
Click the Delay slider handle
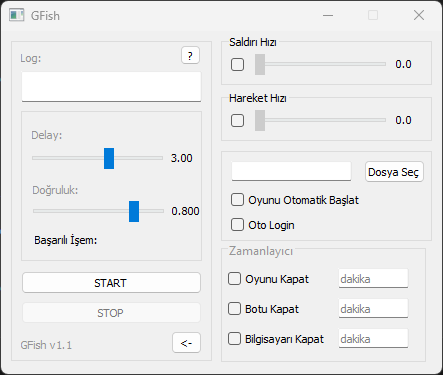click(x=109, y=158)
